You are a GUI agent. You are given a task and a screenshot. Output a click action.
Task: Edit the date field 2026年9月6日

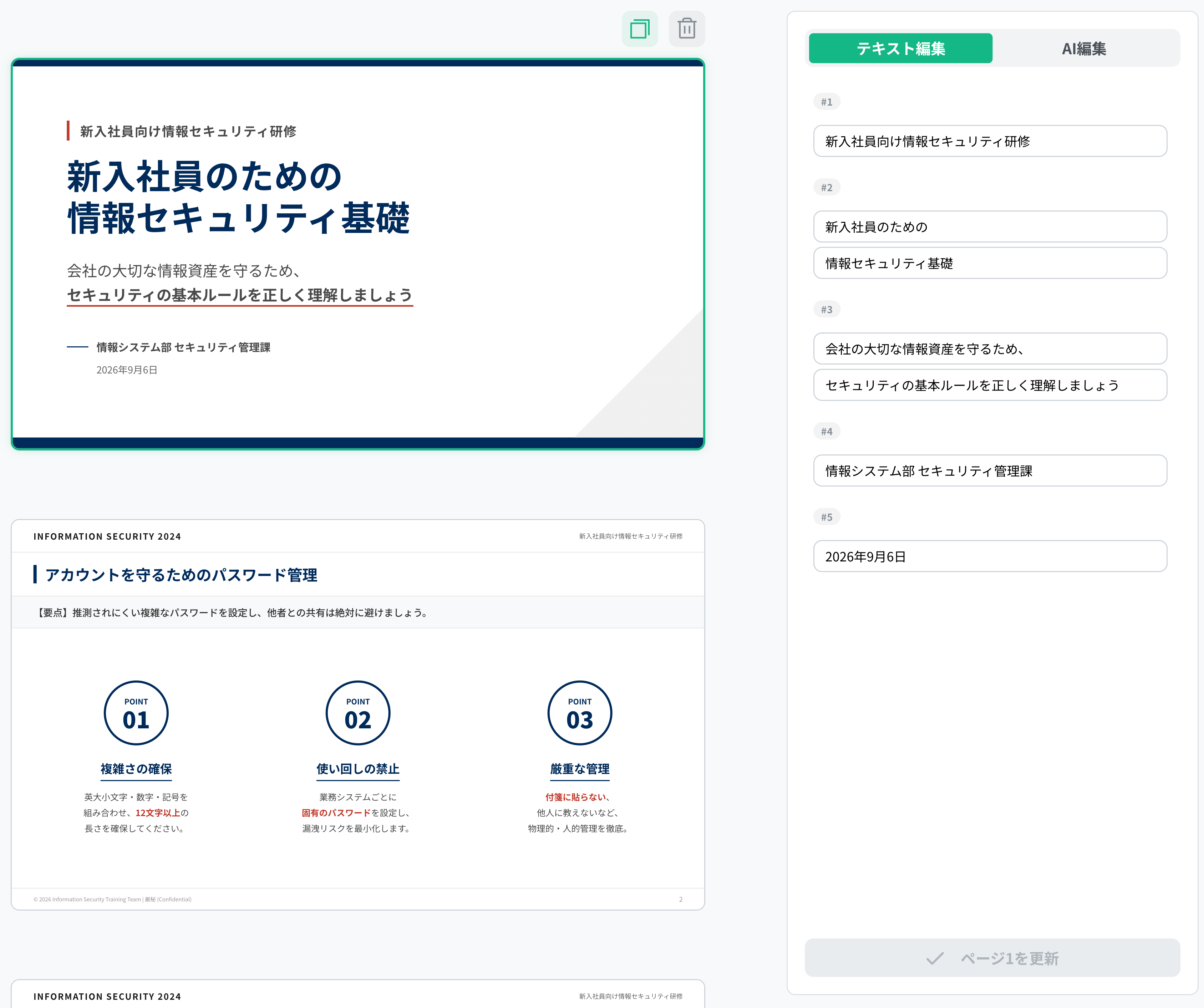click(x=990, y=556)
